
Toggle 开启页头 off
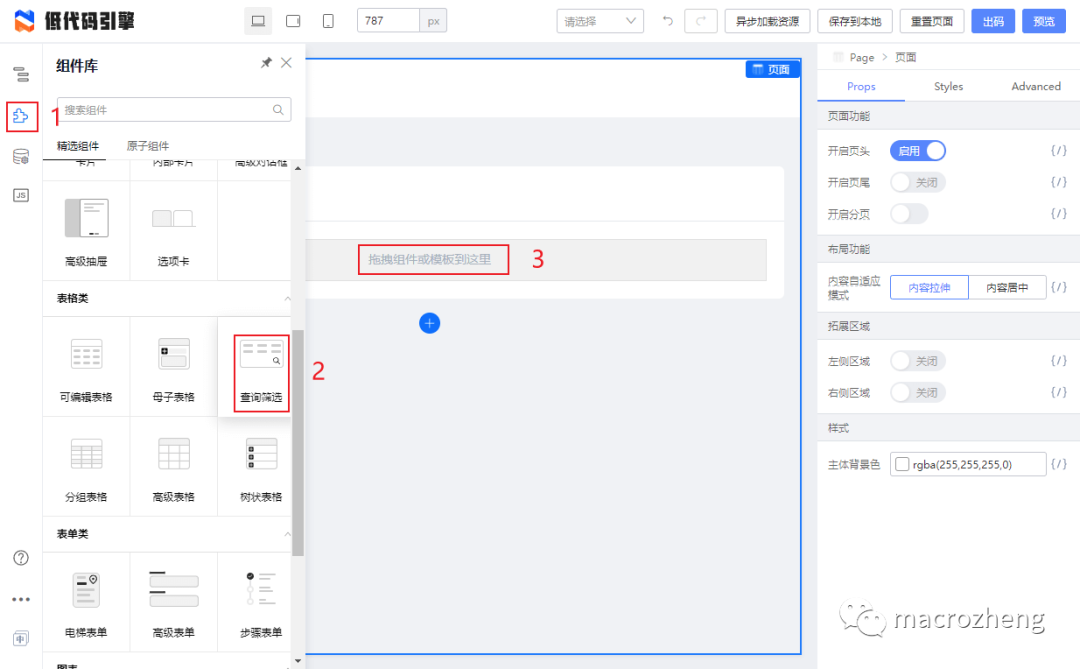[x=917, y=150]
